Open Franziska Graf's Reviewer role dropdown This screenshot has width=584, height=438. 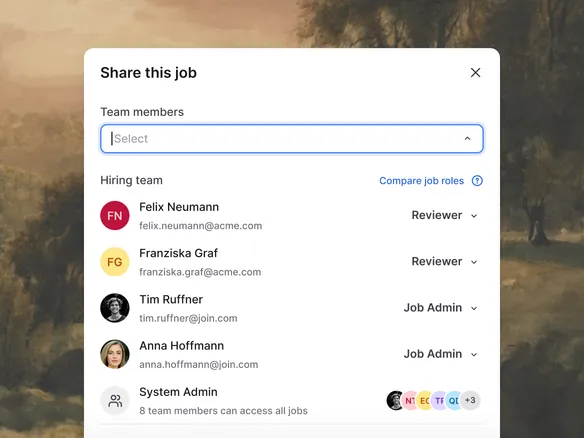[444, 261]
